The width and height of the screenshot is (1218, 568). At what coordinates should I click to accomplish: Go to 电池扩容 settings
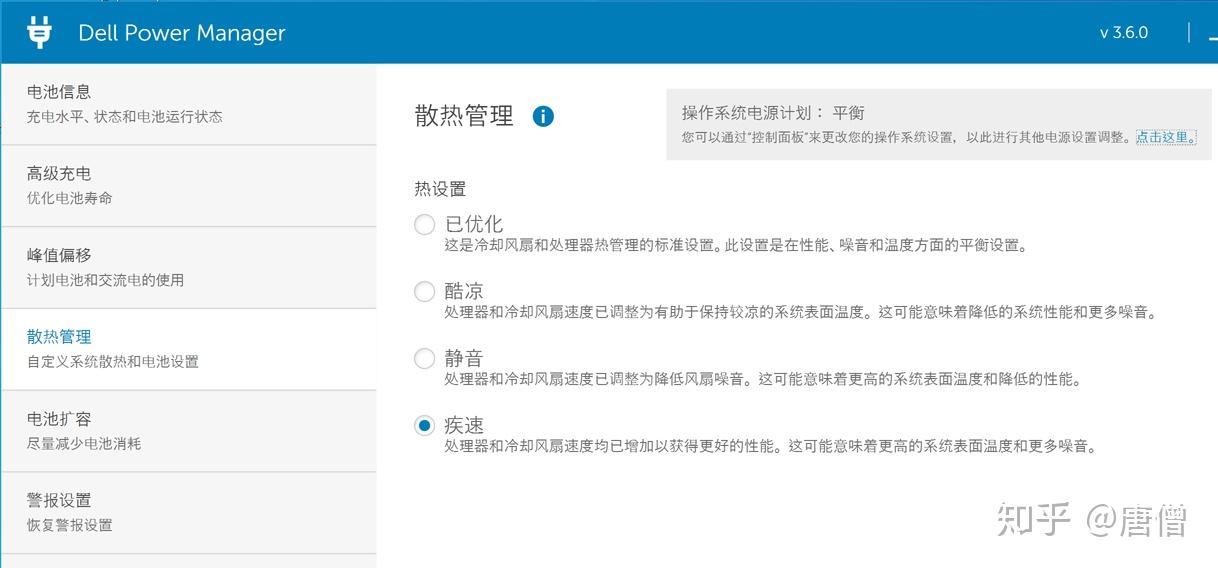point(188,431)
